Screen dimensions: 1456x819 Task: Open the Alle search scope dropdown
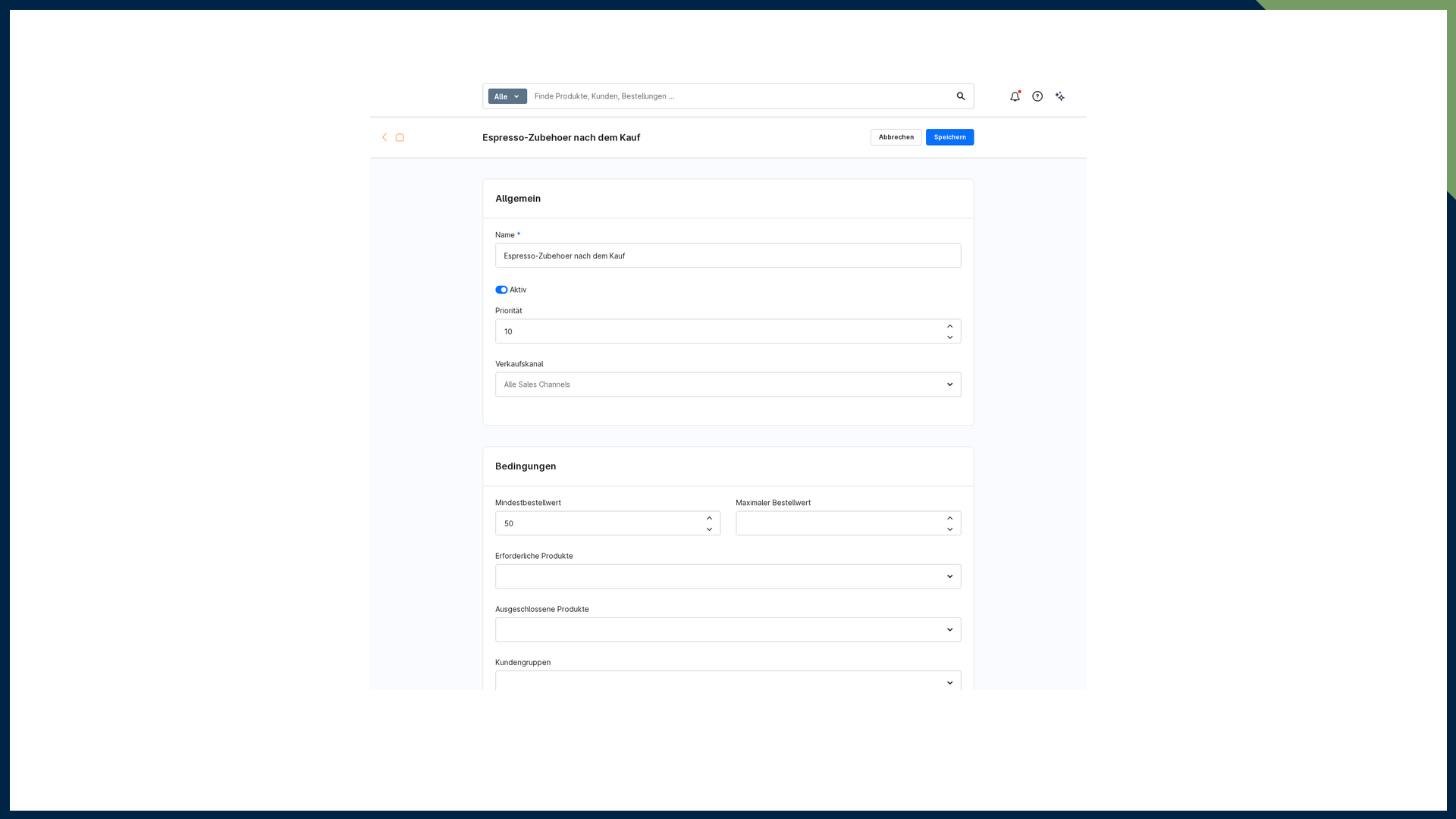(x=507, y=96)
